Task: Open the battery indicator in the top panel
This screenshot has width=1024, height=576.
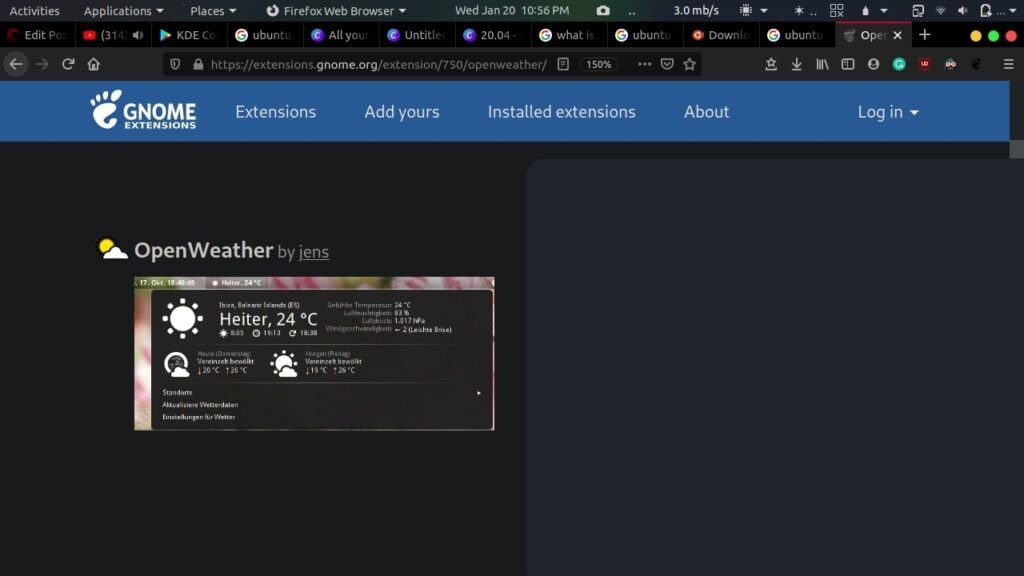Action: tap(985, 10)
